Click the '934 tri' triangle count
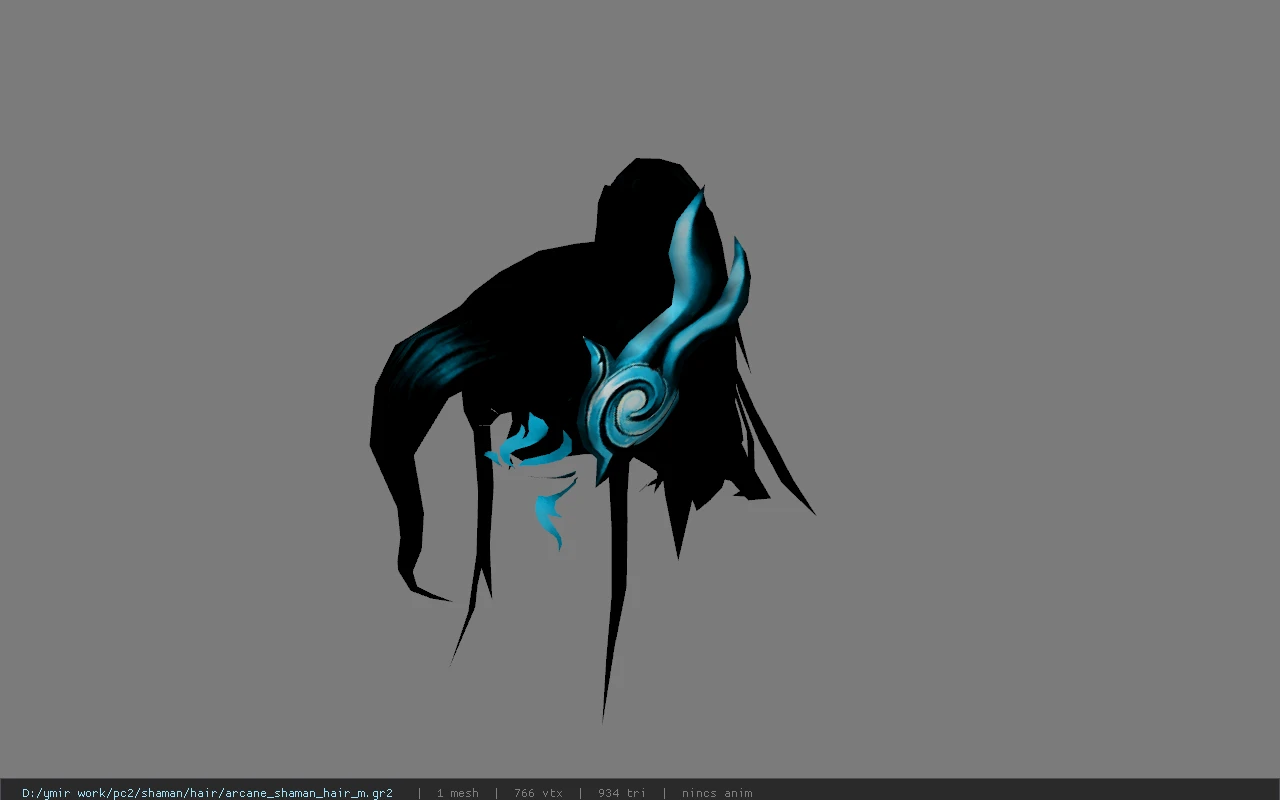 pos(622,793)
